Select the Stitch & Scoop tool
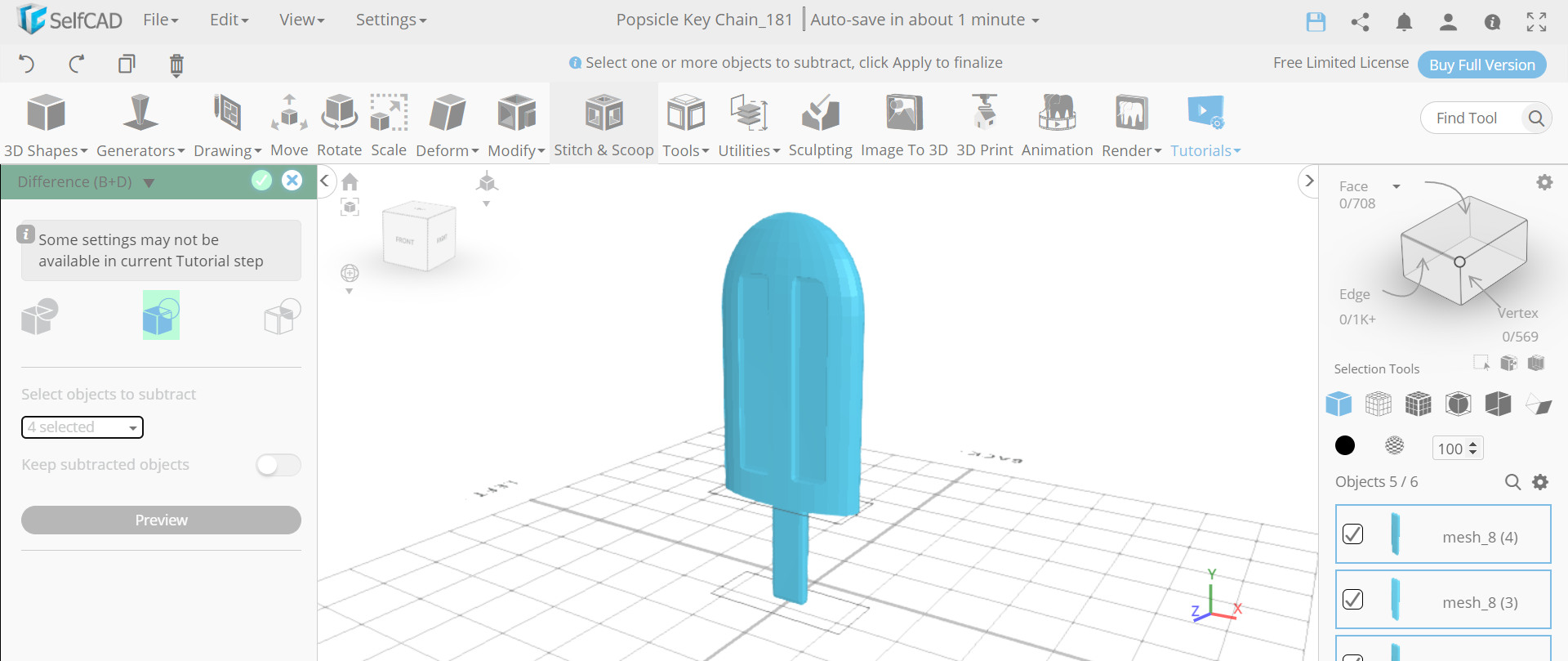 click(x=604, y=125)
